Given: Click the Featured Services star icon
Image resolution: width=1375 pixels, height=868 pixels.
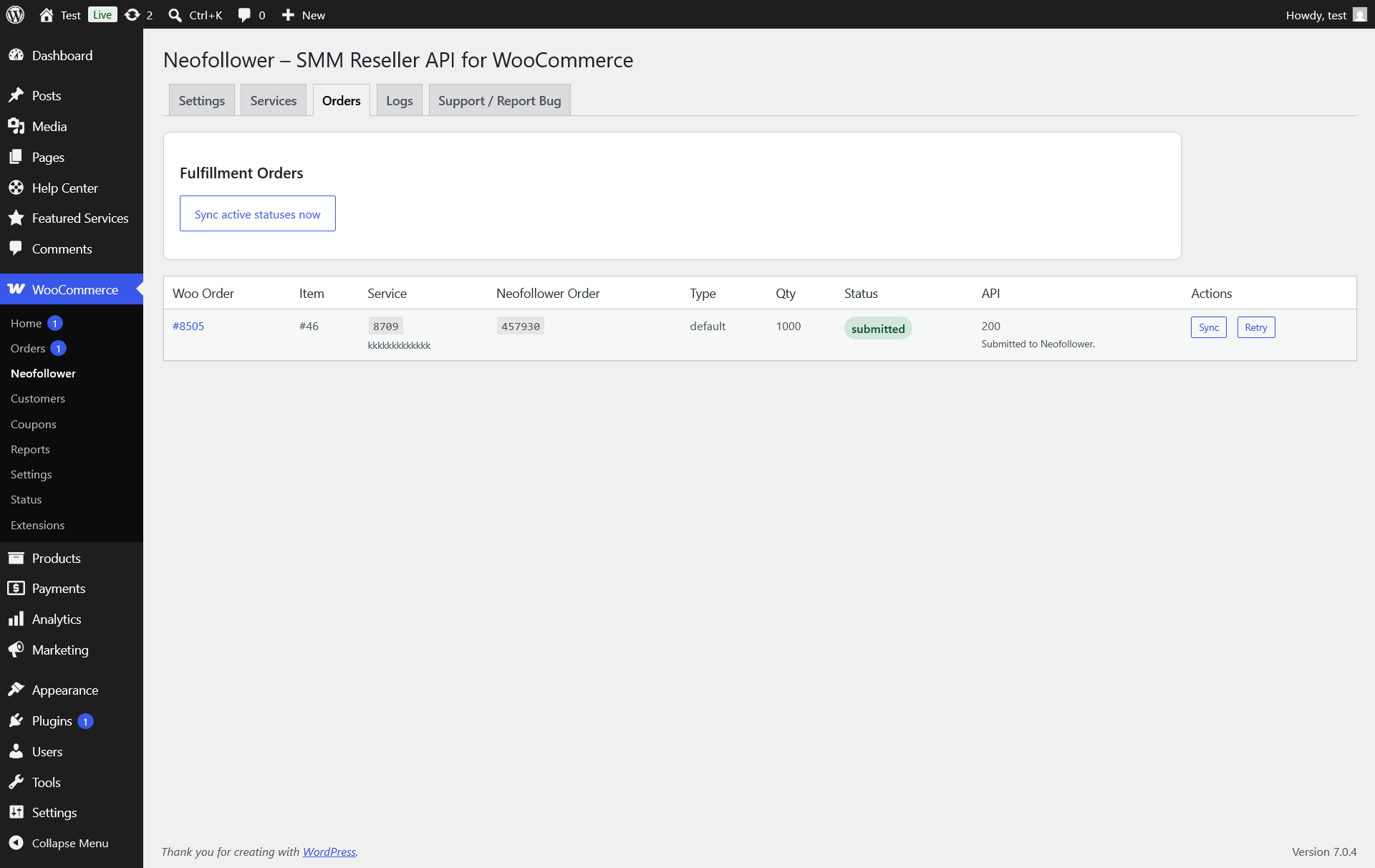Looking at the screenshot, I should point(16,218).
